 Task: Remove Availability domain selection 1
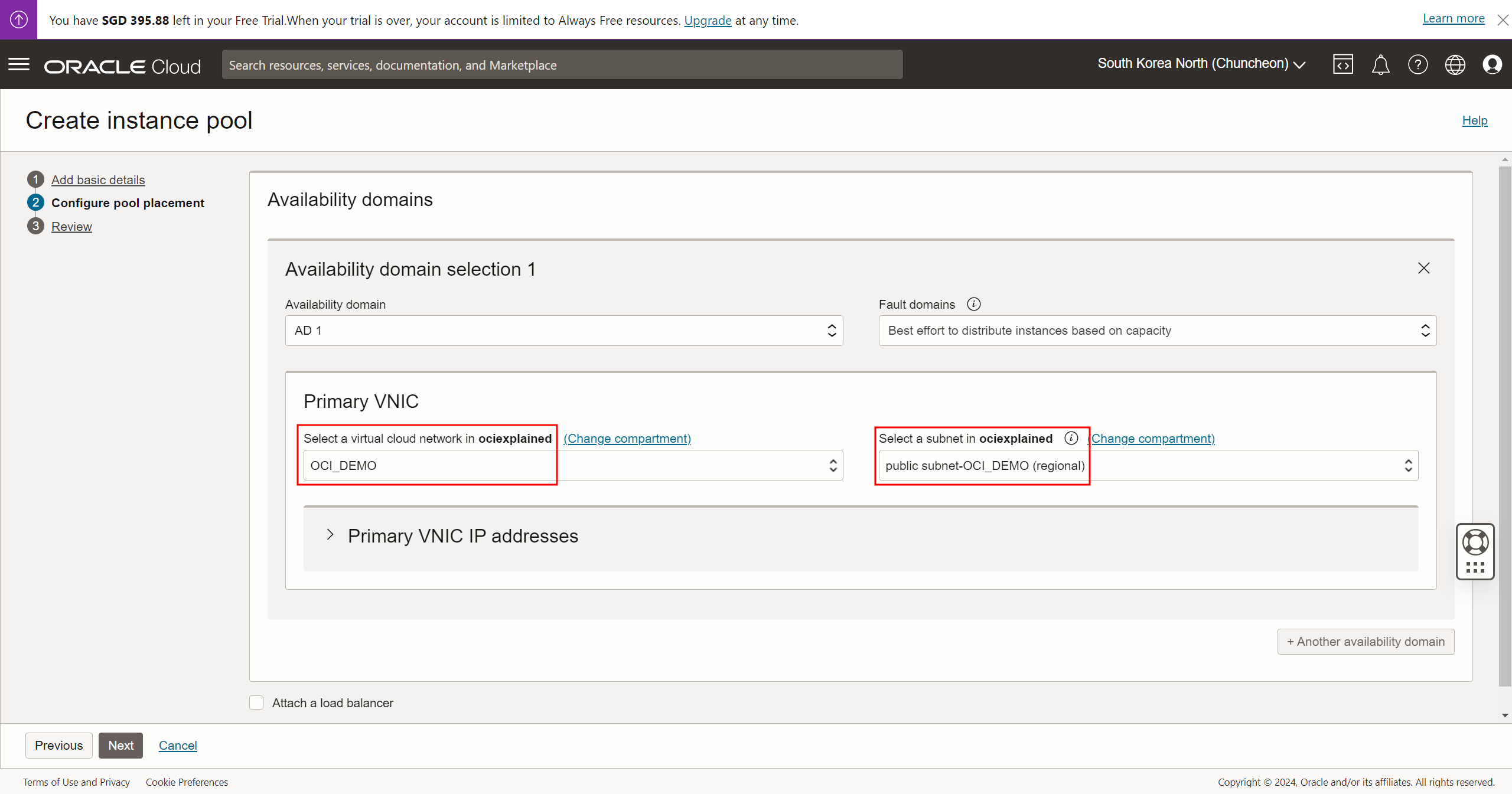(1423, 269)
